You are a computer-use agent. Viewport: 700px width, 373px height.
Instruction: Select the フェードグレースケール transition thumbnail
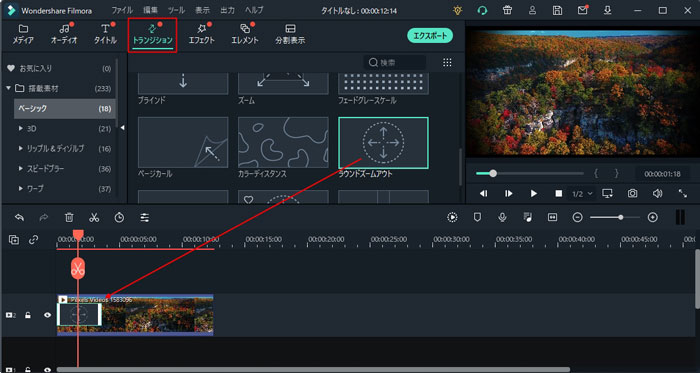click(383, 83)
